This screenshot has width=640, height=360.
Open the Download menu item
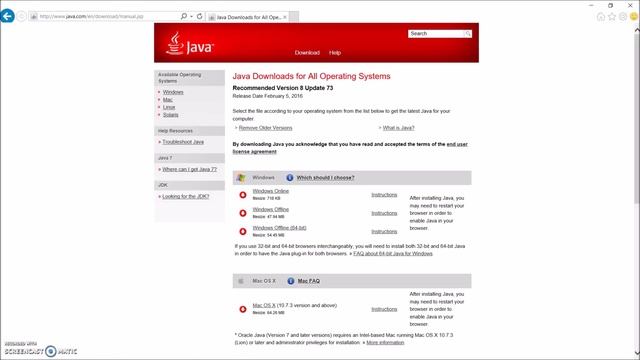point(307,53)
